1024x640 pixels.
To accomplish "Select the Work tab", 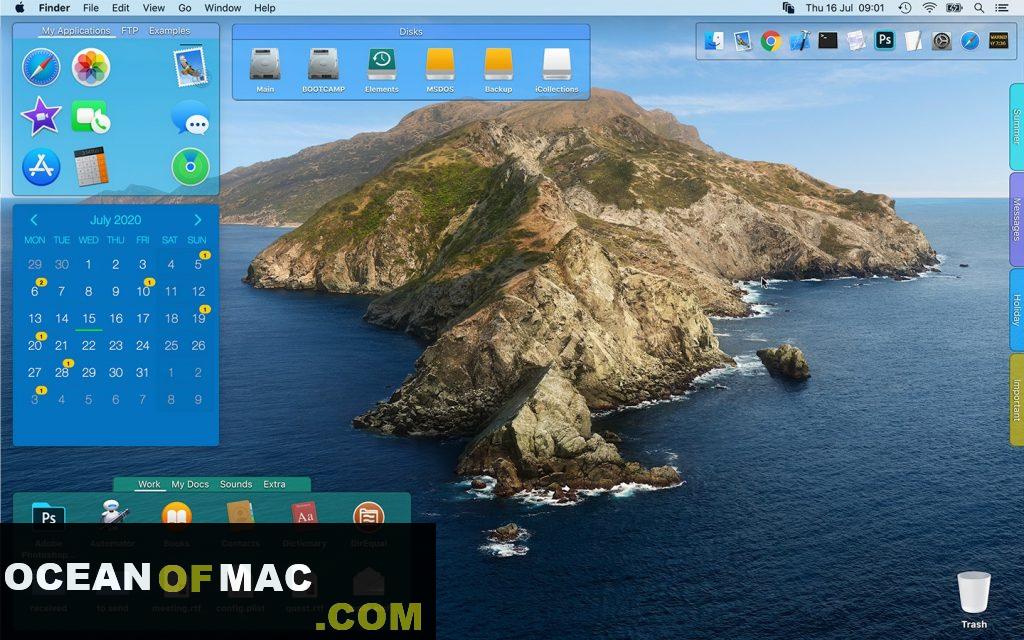I will (149, 485).
